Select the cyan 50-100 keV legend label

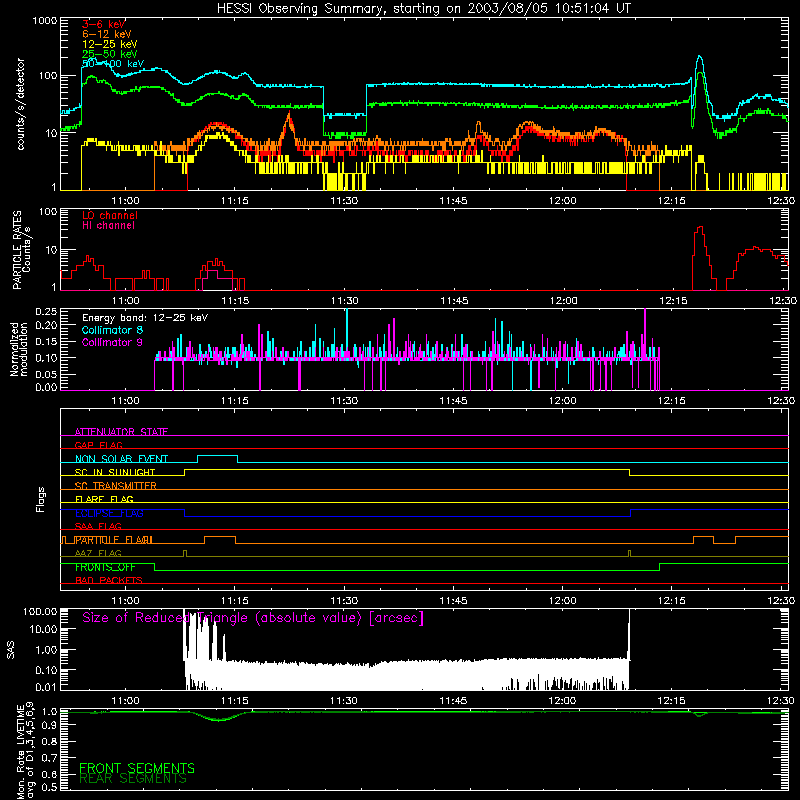[113, 64]
